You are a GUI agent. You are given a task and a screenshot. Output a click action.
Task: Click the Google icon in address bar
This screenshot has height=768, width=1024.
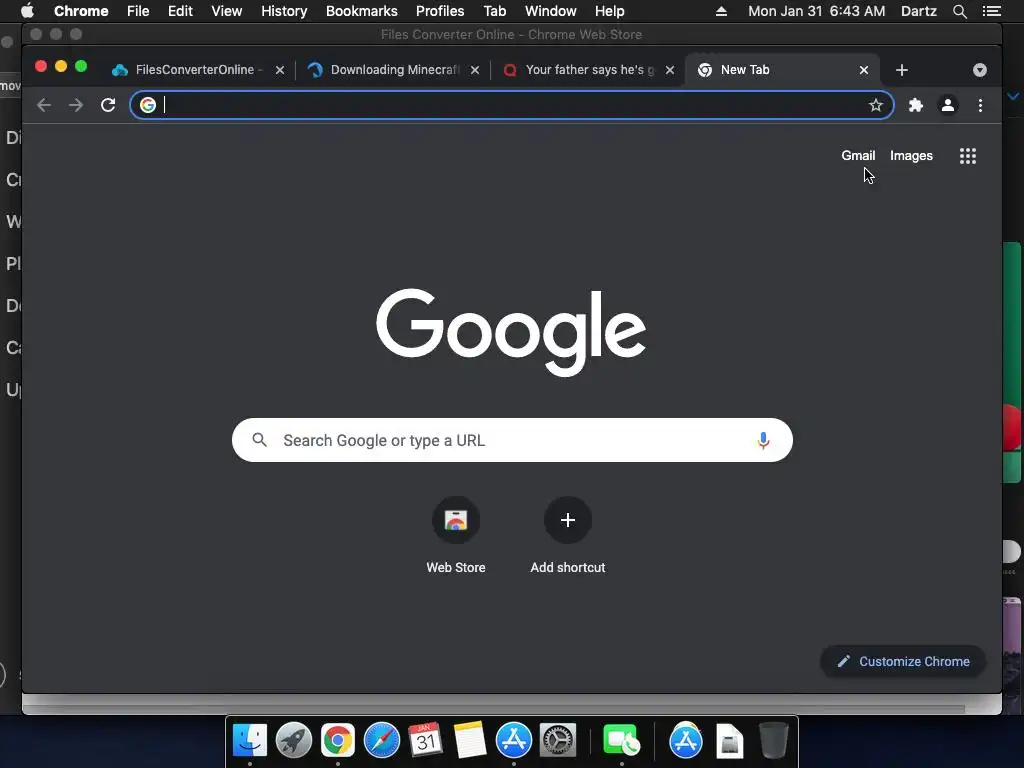point(148,105)
